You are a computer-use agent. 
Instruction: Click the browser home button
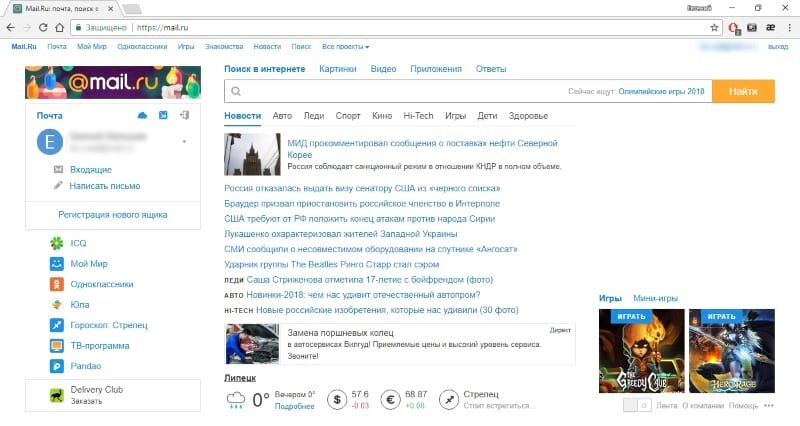60,28
